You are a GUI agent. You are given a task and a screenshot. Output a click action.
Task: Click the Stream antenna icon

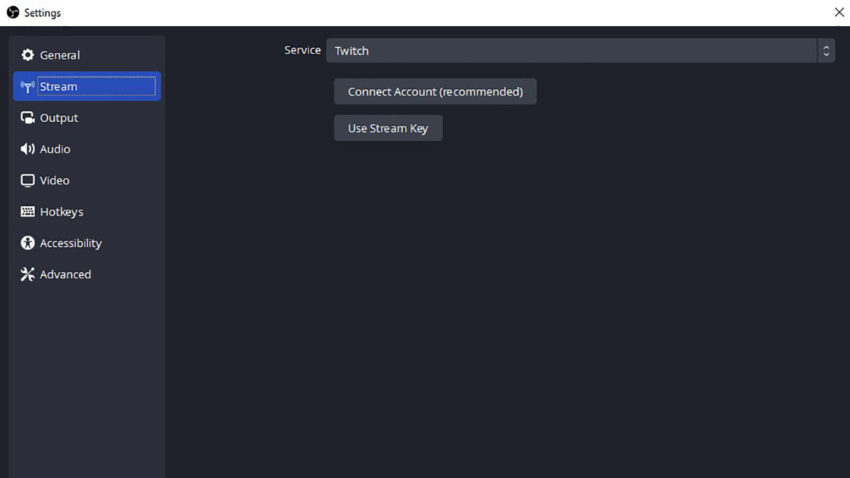[27, 87]
